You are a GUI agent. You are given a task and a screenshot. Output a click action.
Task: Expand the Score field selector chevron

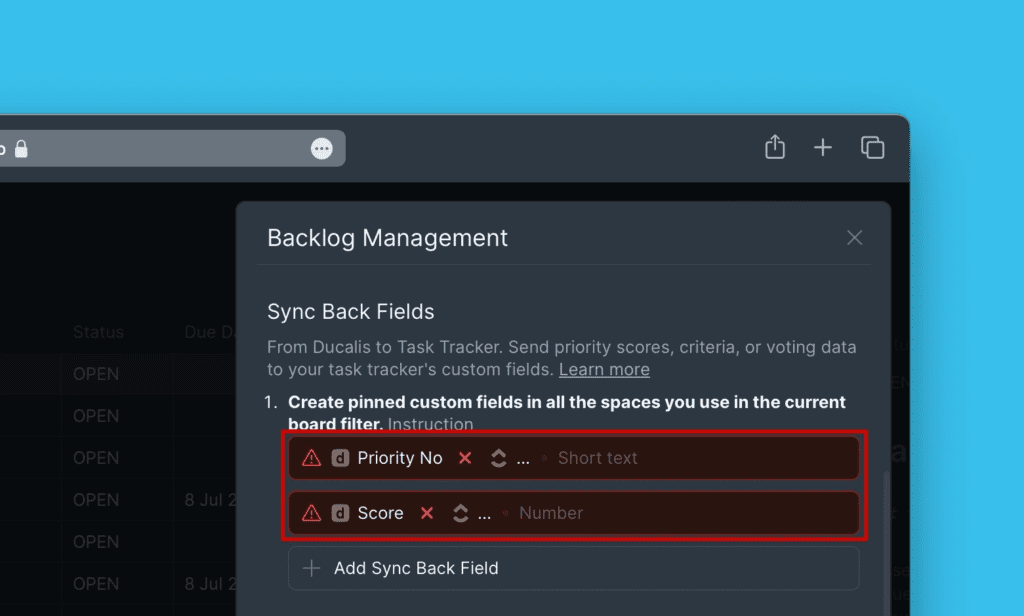click(461, 513)
